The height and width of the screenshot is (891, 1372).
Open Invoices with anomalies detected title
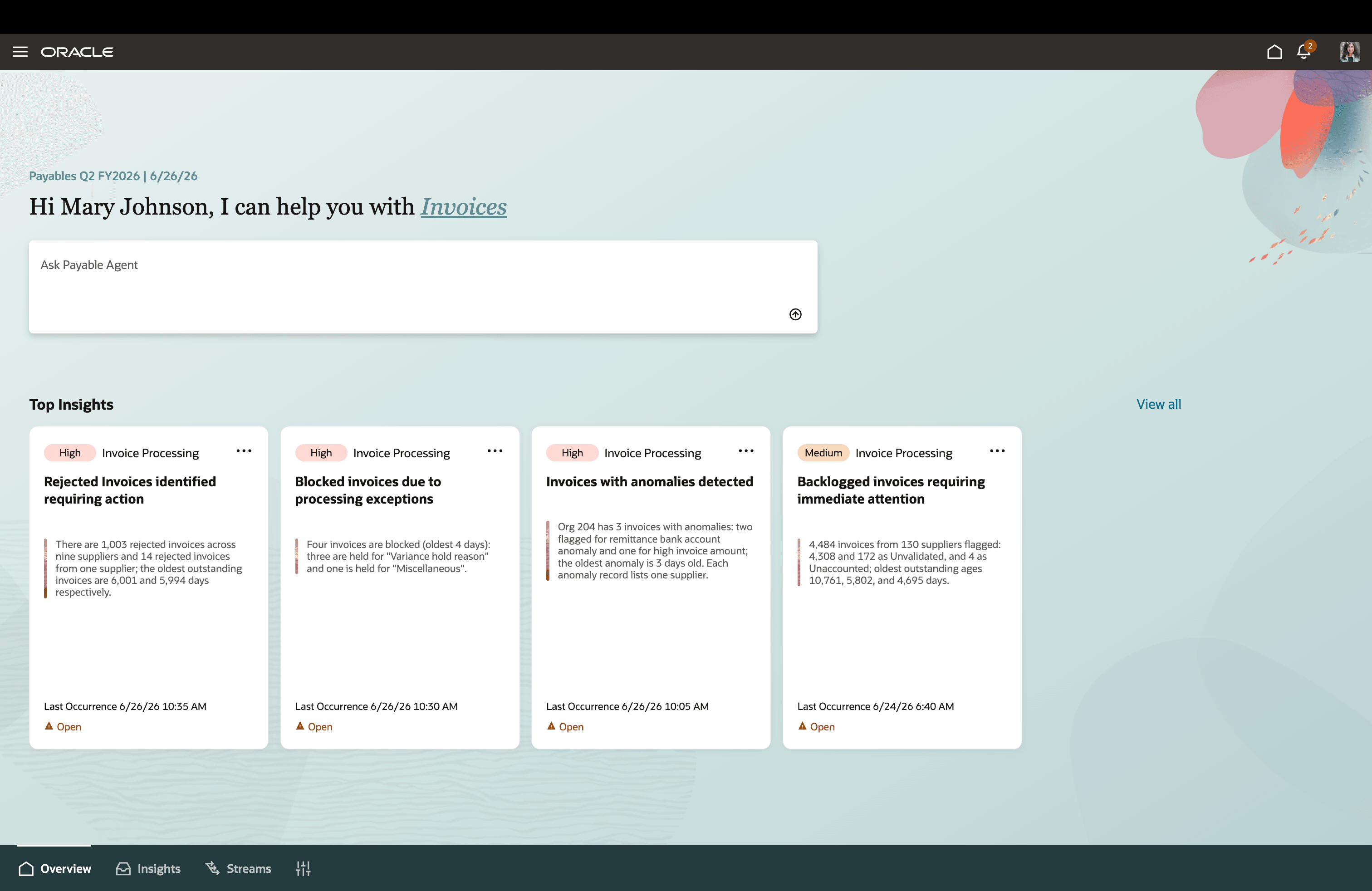650,481
